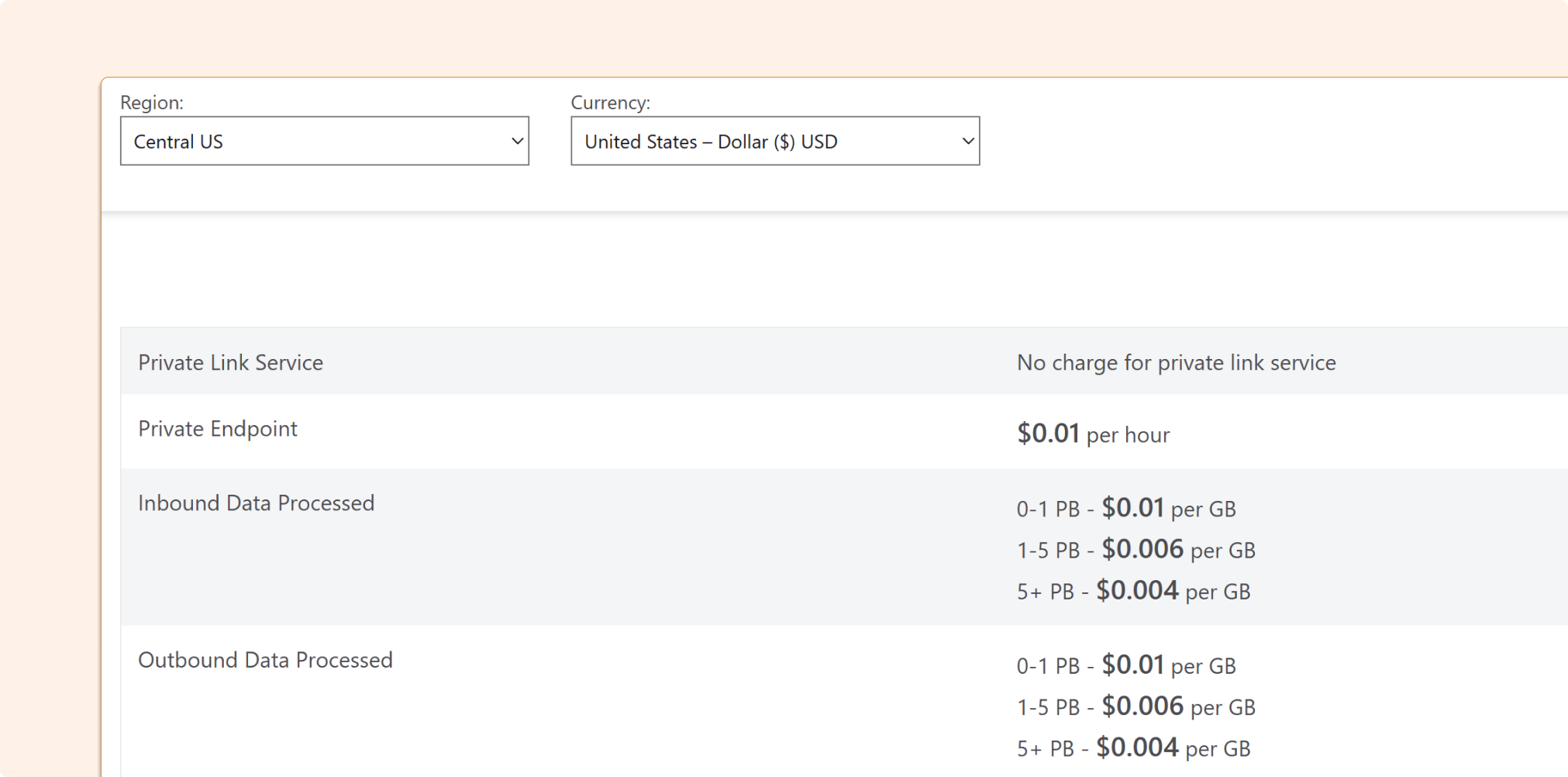The width and height of the screenshot is (1568, 777).
Task: Open the Region dropdown
Action: coord(324,141)
